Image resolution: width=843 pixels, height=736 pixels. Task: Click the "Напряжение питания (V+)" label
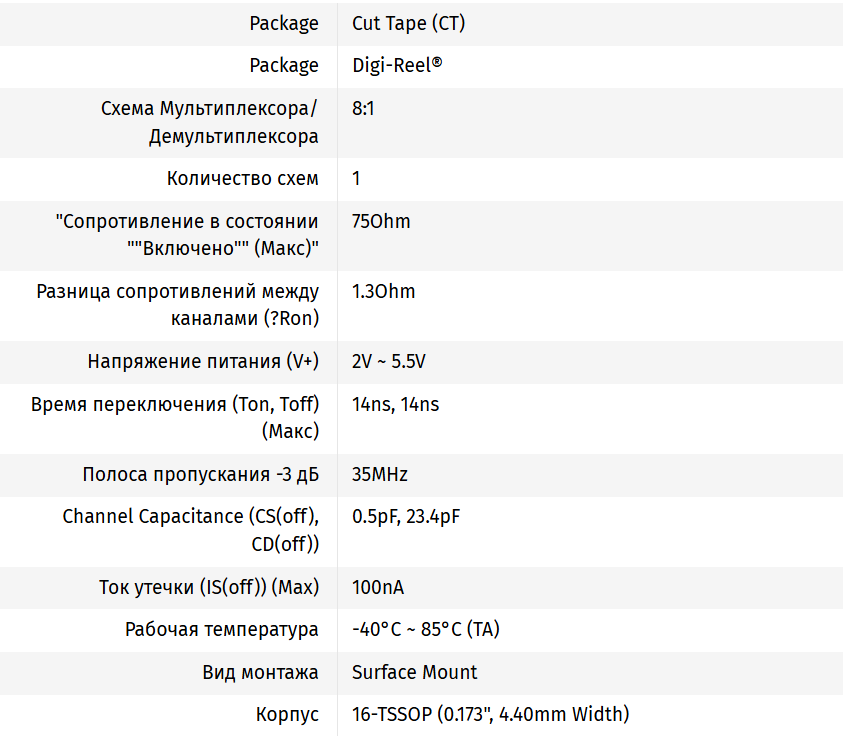pos(203,362)
